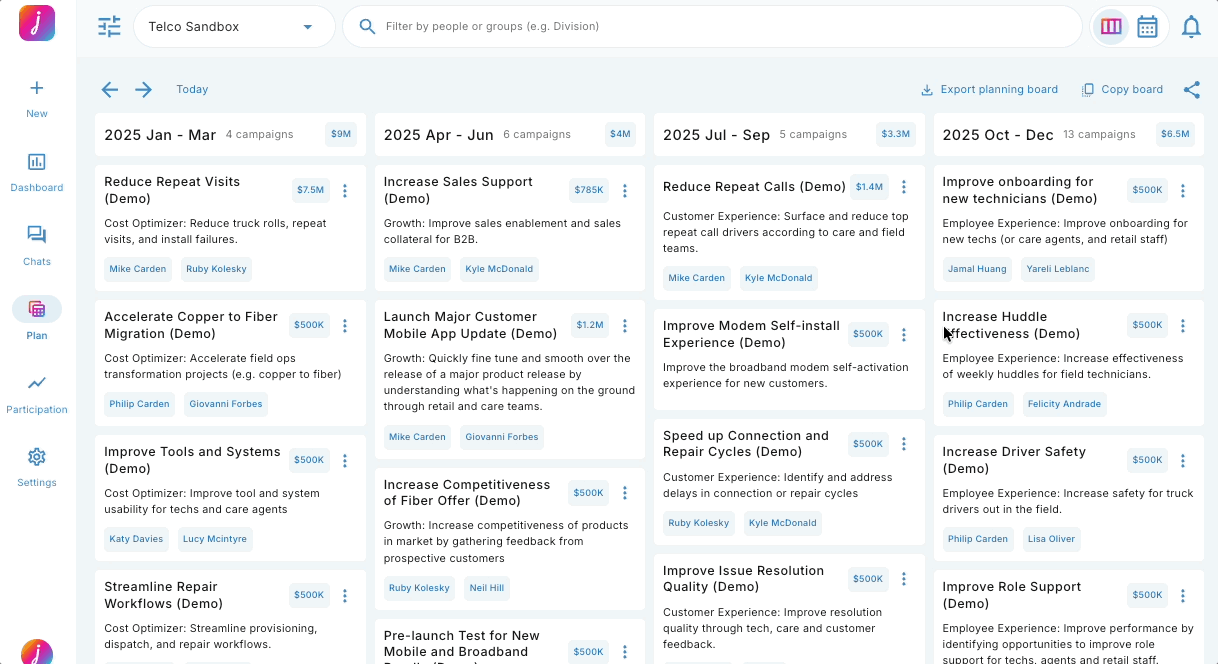Click the New plus icon in sidebar
Image resolution: width=1218 pixels, height=664 pixels.
37,89
